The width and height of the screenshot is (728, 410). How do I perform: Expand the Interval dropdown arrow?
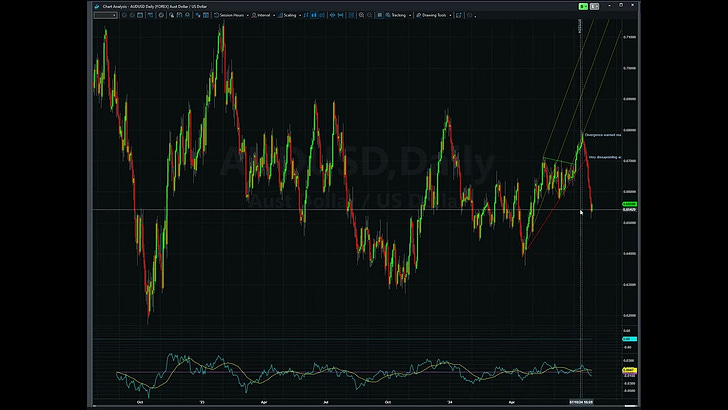(274, 15)
